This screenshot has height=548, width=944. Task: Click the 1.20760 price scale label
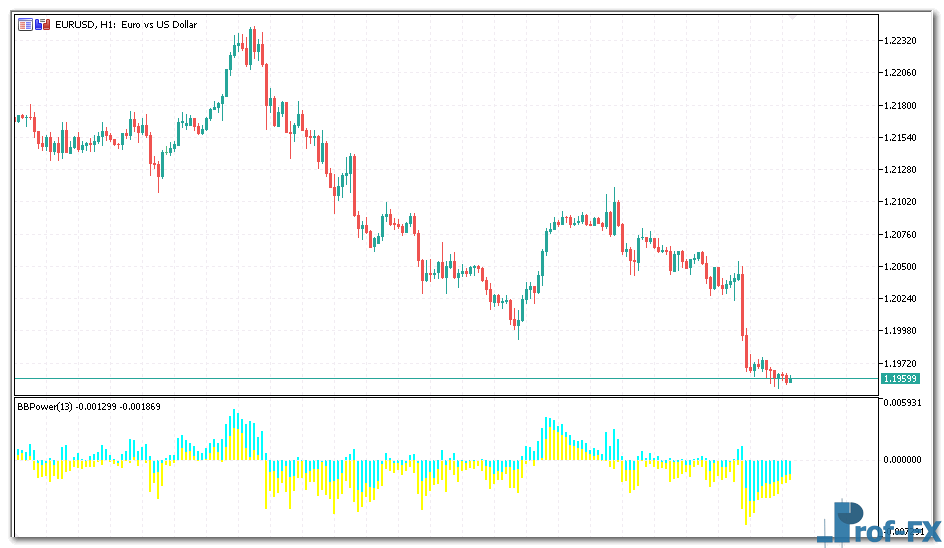(x=901, y=234)
